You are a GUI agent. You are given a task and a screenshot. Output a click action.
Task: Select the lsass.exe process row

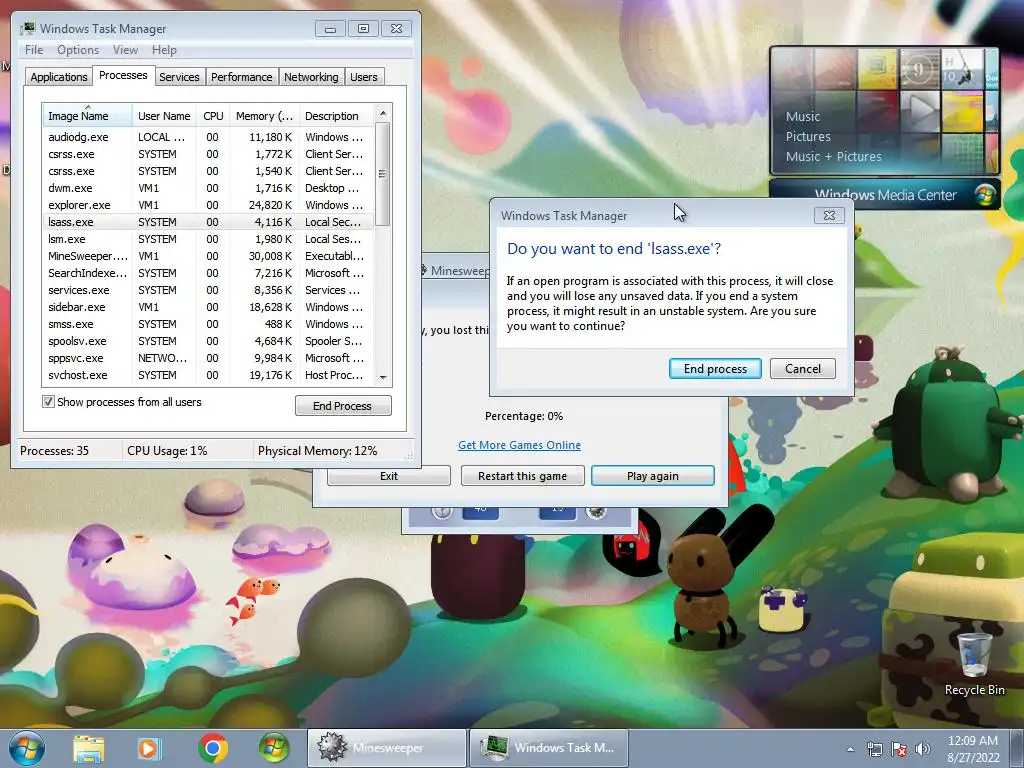click(x=208, y=222)
